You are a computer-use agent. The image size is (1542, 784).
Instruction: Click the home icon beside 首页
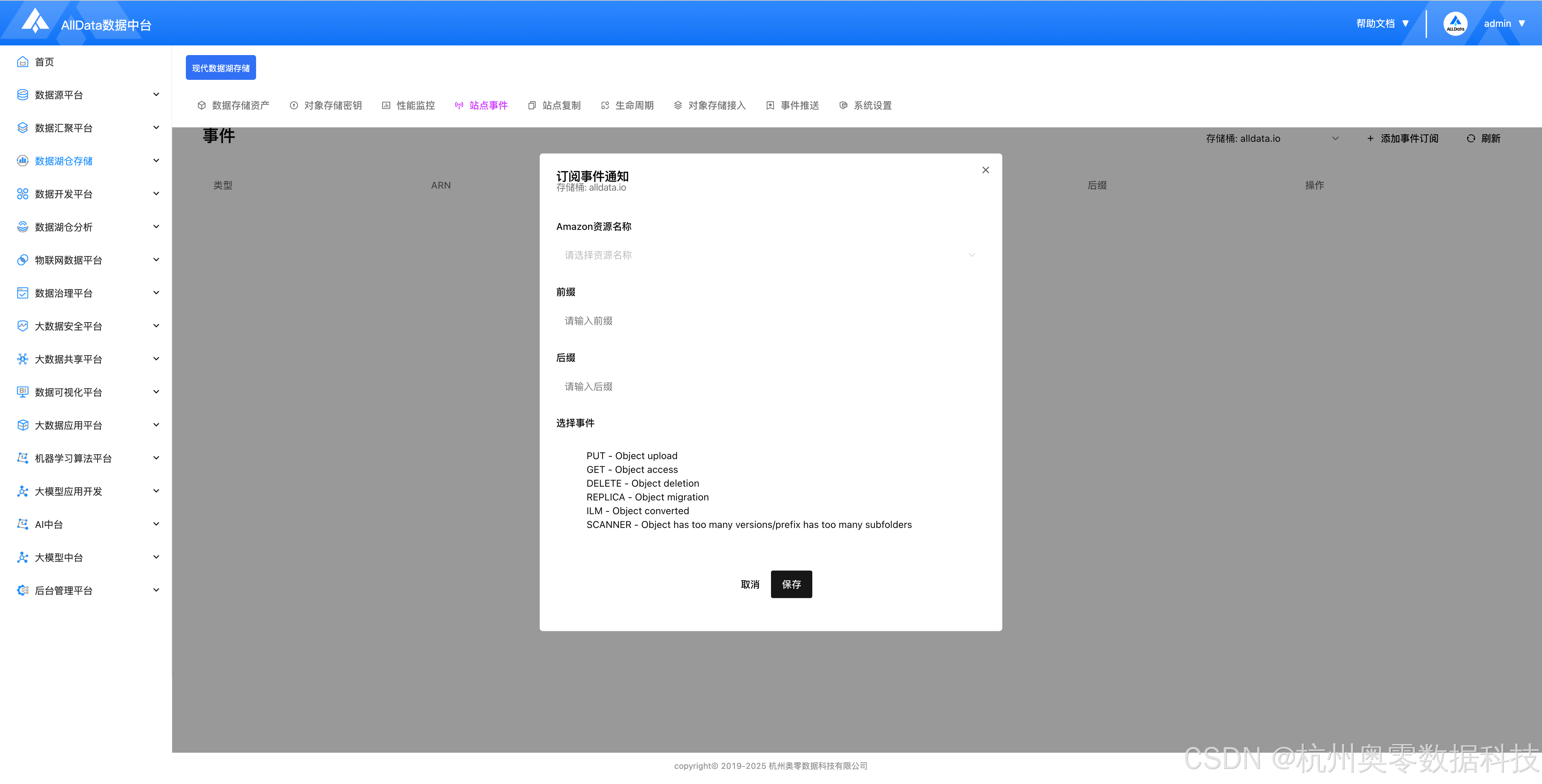click(23, 62)
